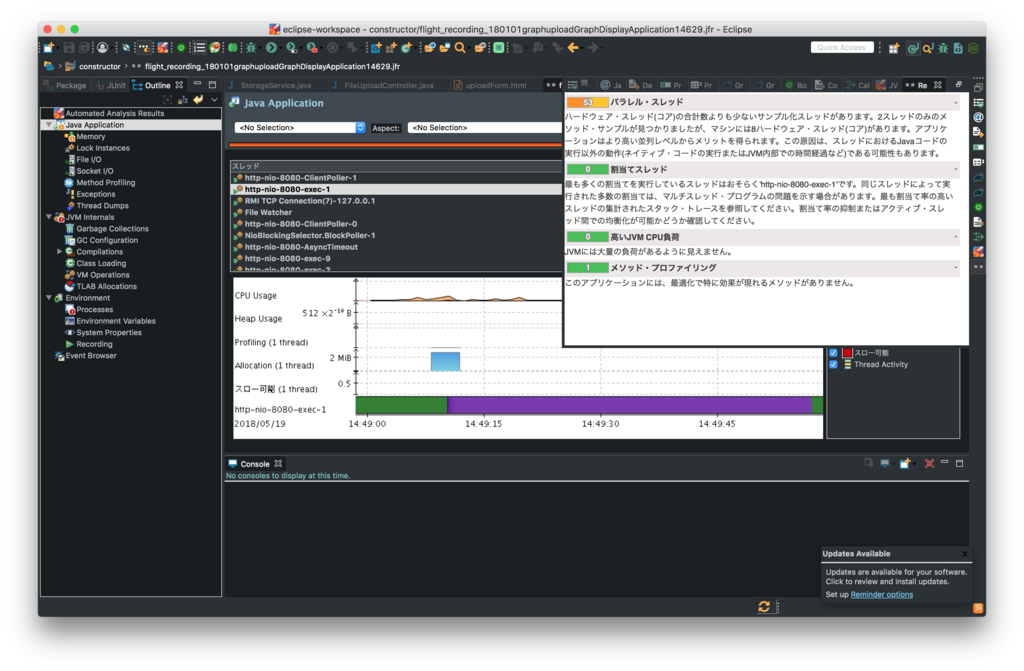Click the red スロー可能 color swatch
Screen dimensions: 1024x671
tap(848, 352)
